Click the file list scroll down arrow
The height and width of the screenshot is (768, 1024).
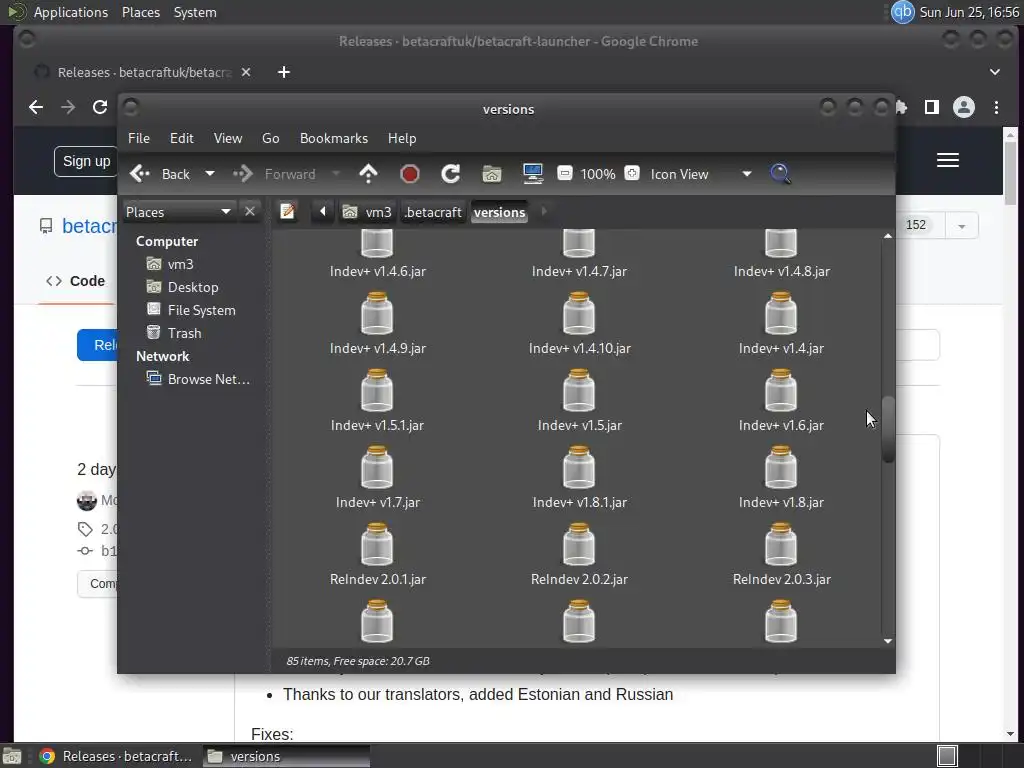pos(888,641)
